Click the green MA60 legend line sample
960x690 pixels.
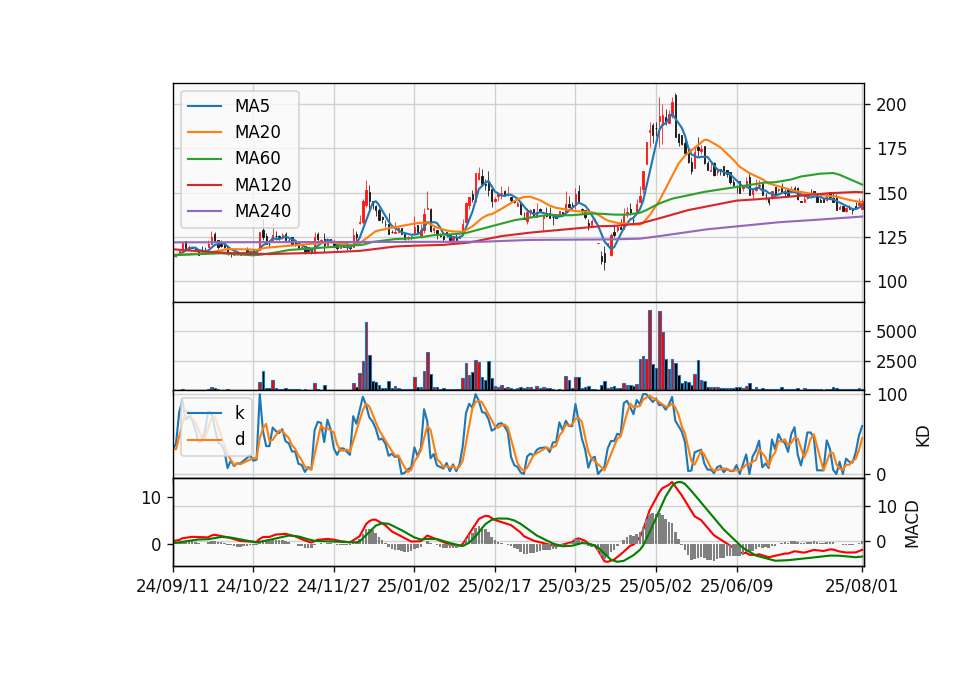(204, 159)
